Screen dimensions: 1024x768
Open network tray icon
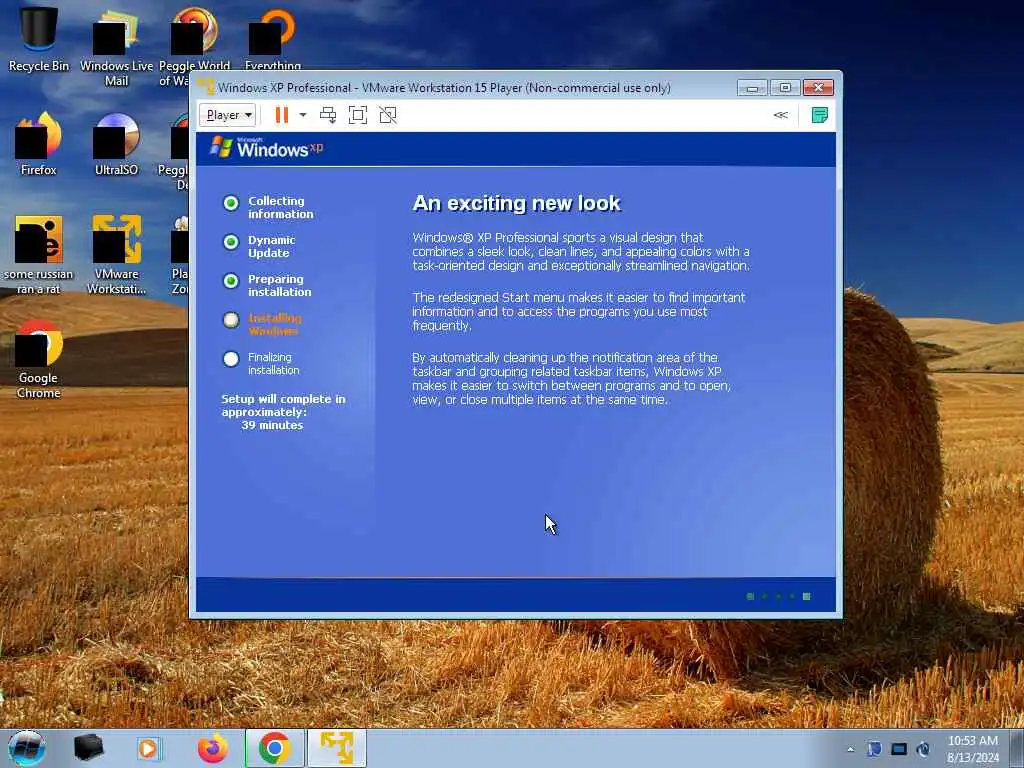899,749
